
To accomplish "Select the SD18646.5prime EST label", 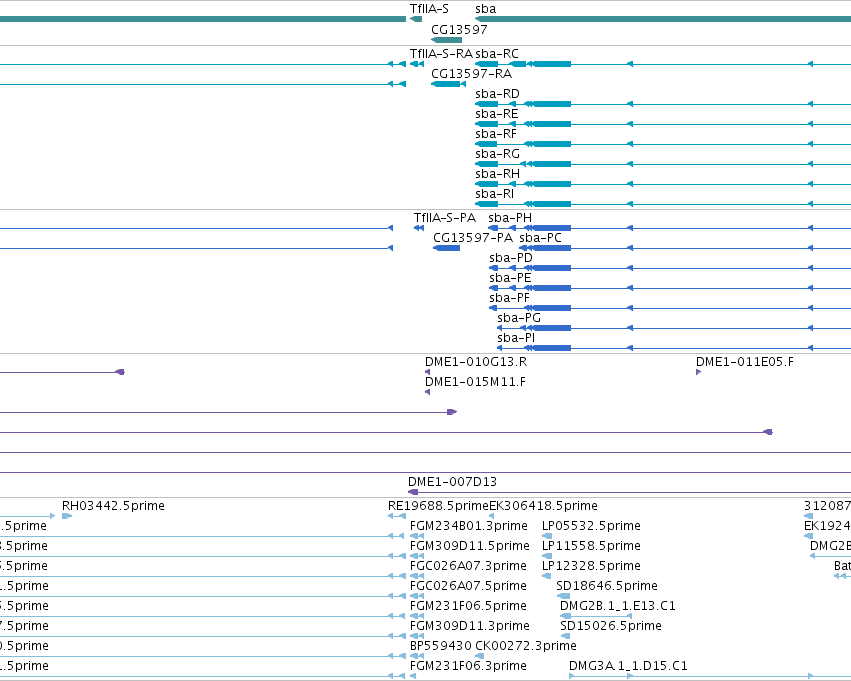I will [x=607, y=586].
